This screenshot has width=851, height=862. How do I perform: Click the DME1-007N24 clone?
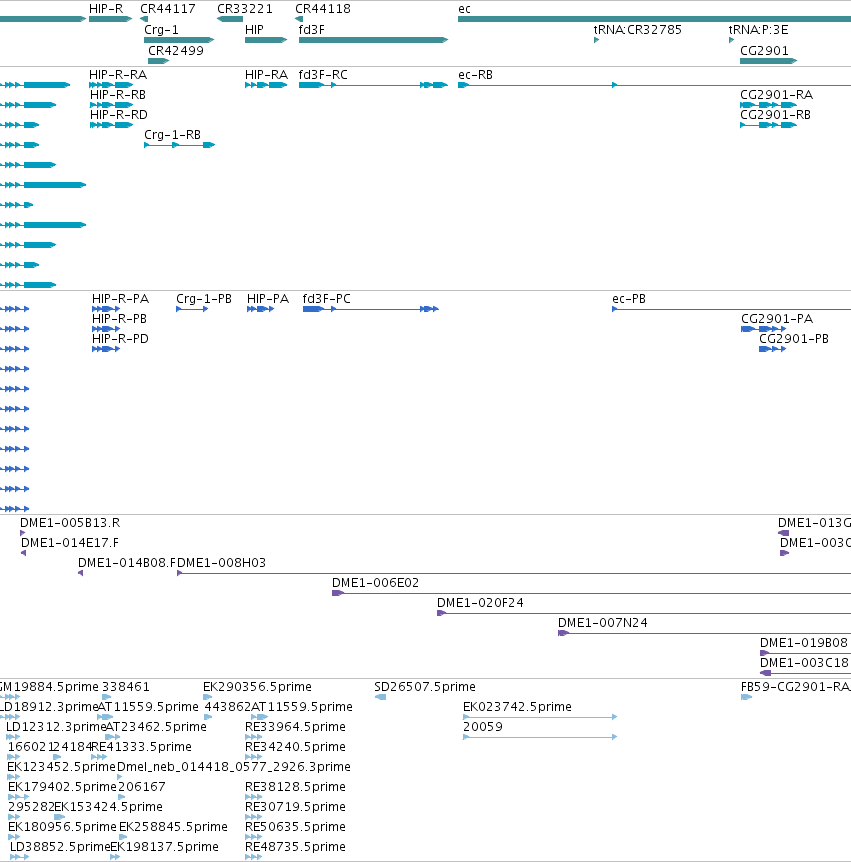coord(704,633)
